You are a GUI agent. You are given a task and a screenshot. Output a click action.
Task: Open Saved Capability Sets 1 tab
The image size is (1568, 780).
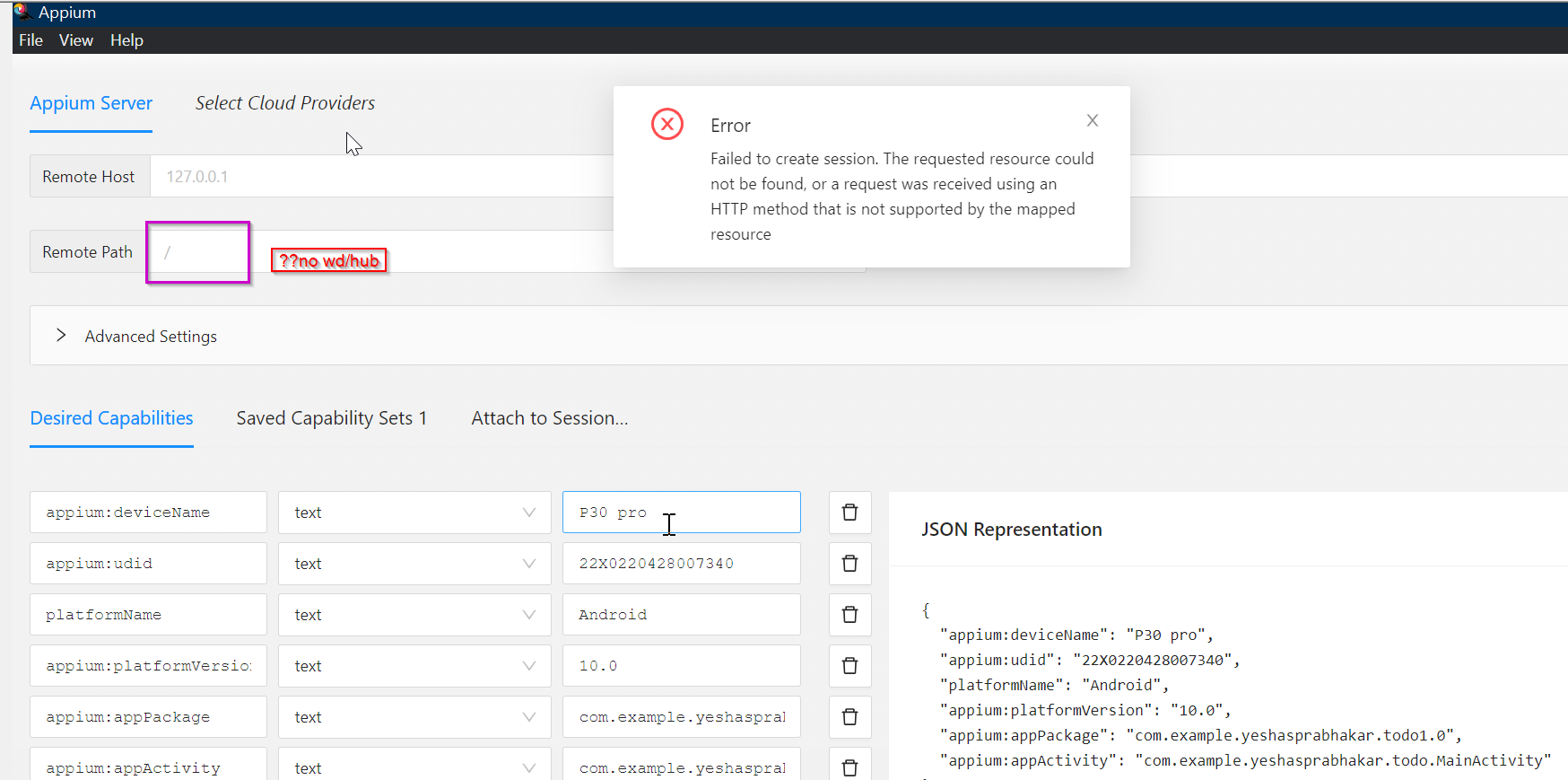tap(332, 418)
